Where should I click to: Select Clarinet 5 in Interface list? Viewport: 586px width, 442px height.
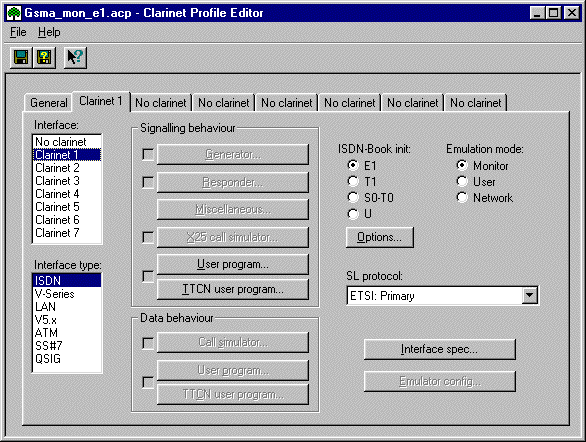[67, 207]
